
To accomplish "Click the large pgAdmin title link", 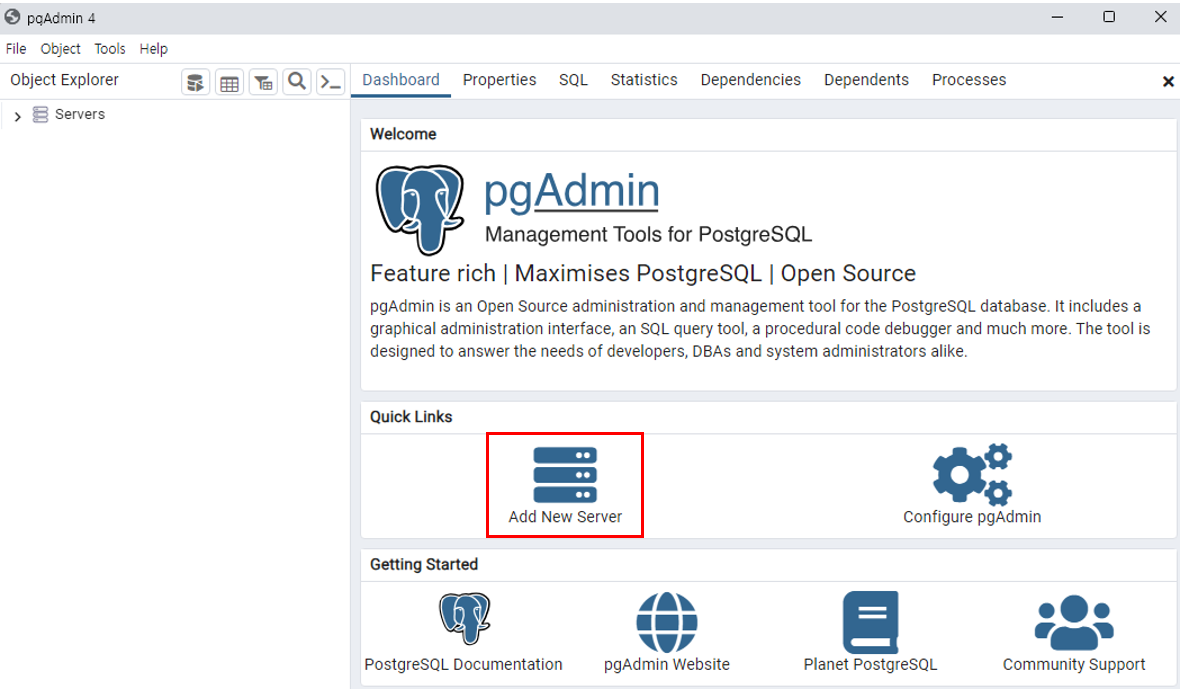I will 571,191.
